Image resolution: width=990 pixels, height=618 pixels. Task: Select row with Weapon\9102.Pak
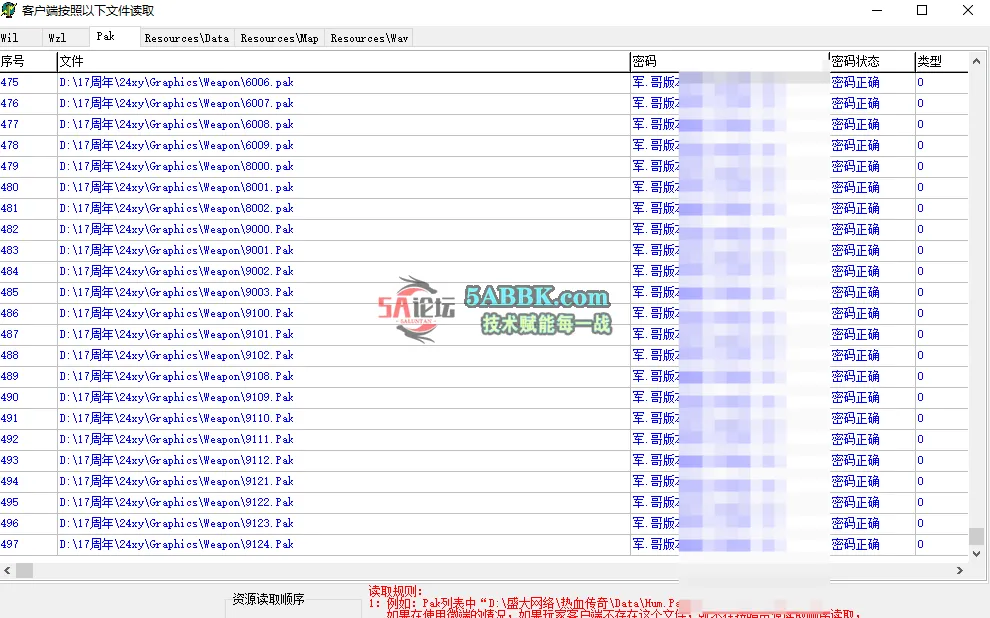point(484,355)
